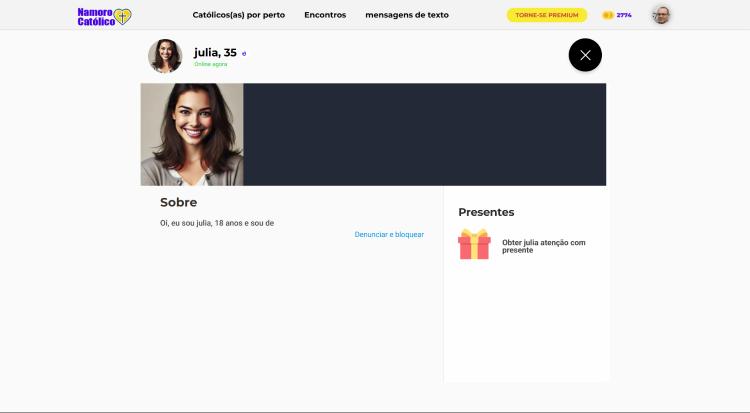
Task: Click the Denunciar e bloquear link
Action: click(389, 234)
